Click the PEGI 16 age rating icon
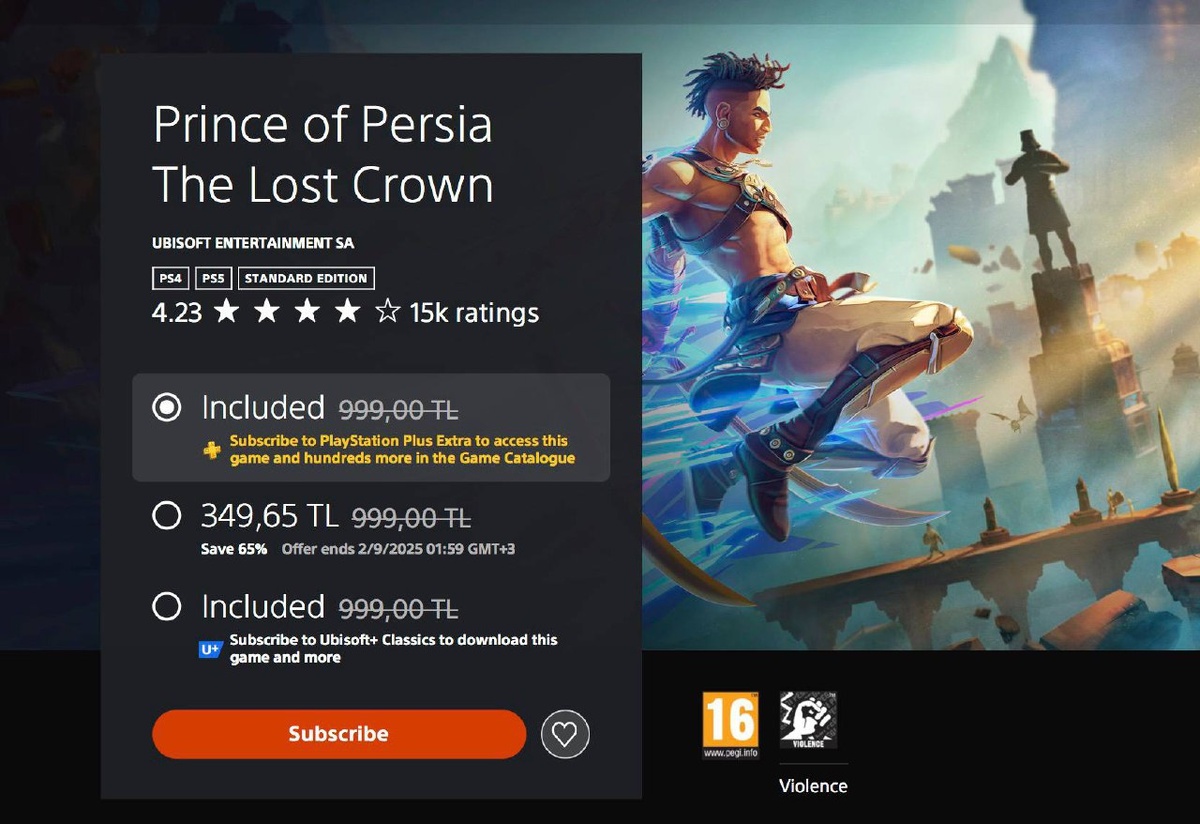Viewport: 1200px width, 824px height. pyautogui.click(x=730, y=725)
